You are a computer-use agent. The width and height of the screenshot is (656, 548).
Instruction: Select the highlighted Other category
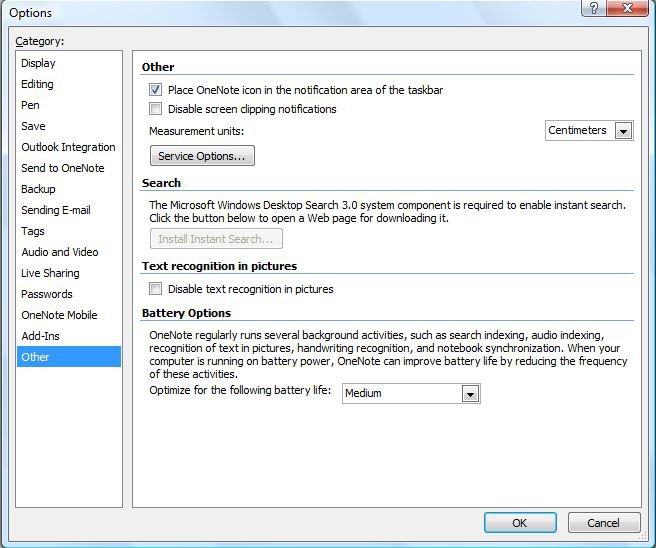click(x=69, y=356)
